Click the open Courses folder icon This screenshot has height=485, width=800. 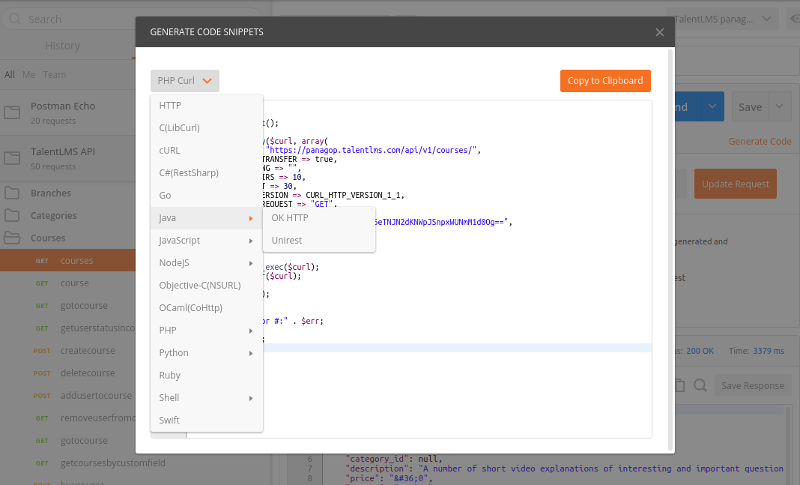coord(12,238)
